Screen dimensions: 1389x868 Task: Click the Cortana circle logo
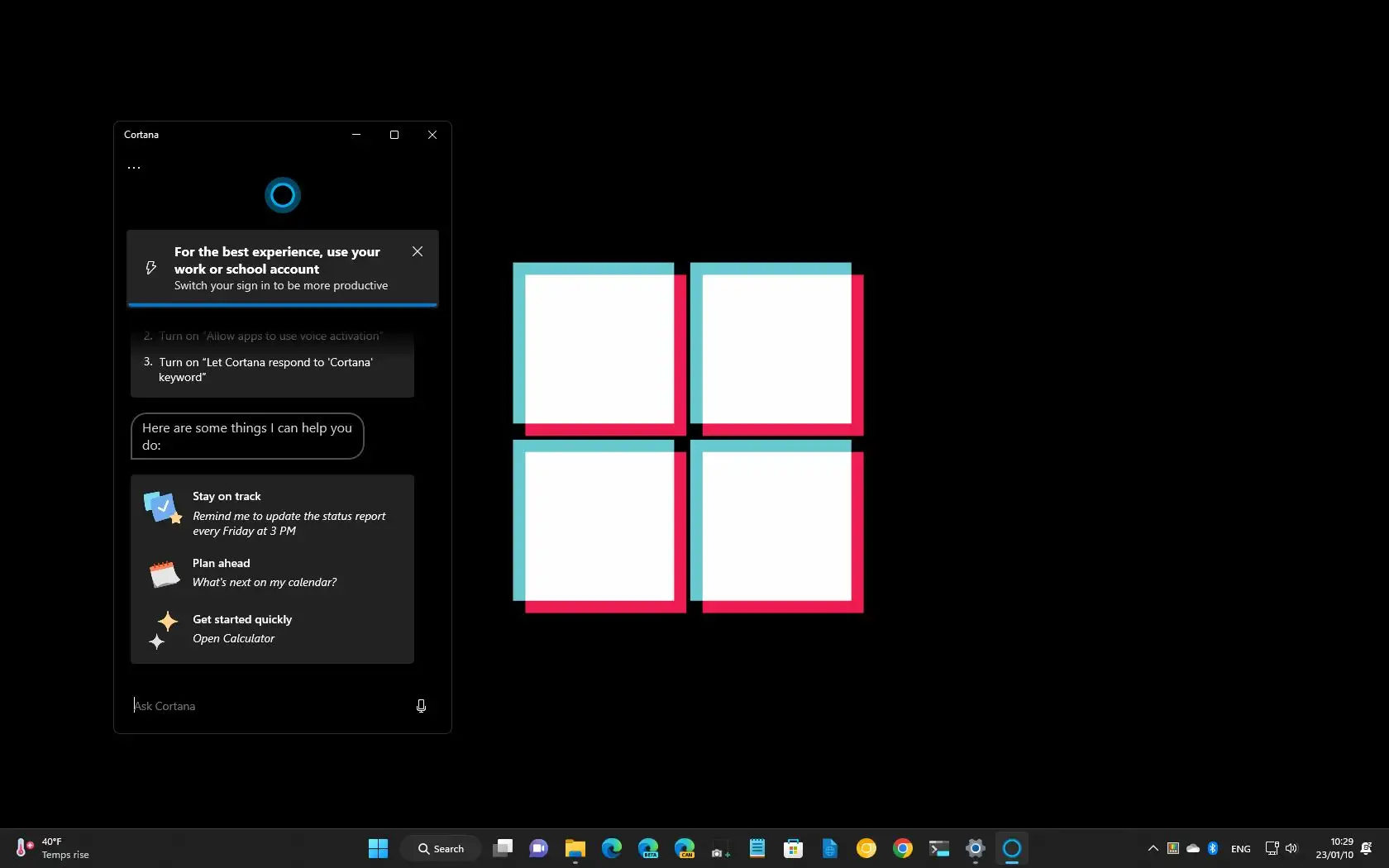(283, 195)
